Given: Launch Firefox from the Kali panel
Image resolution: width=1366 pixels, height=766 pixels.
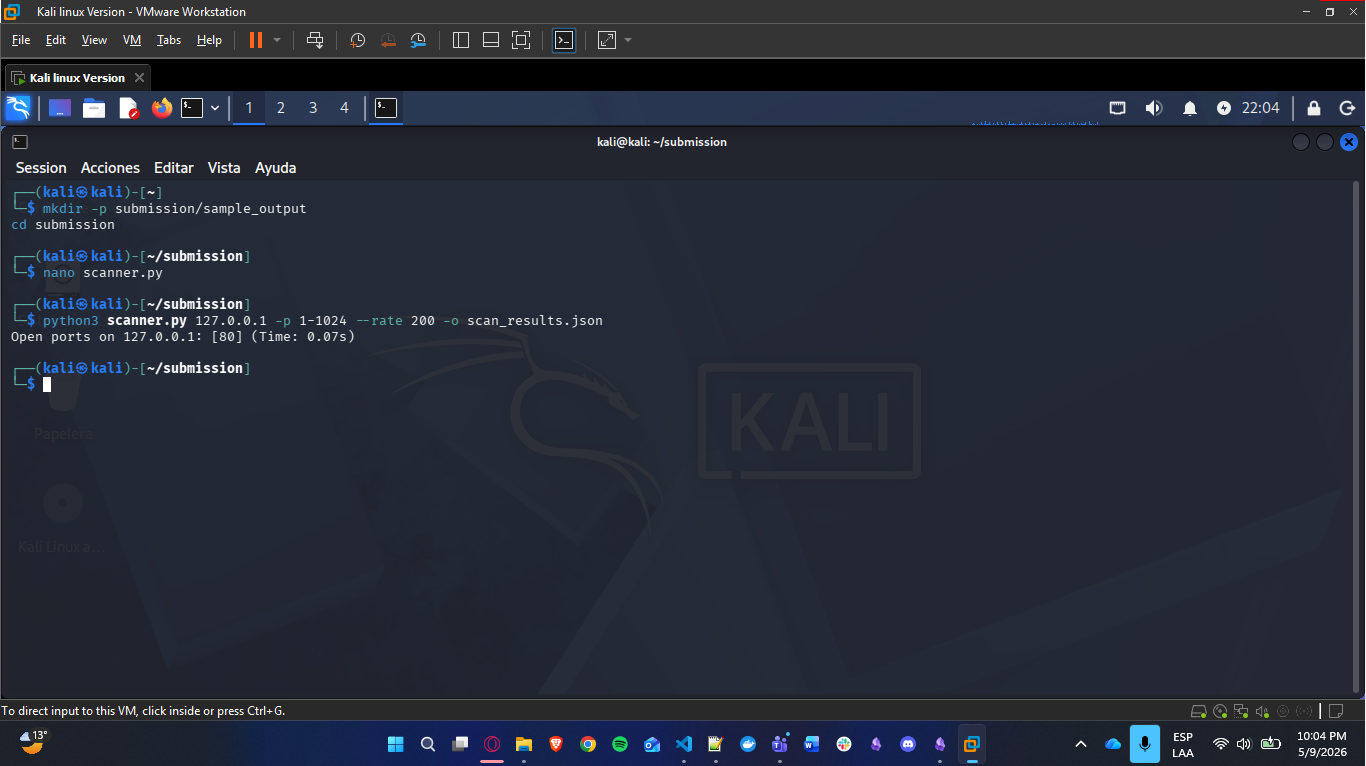Looking at the screenshot, I should coord(162,108).
